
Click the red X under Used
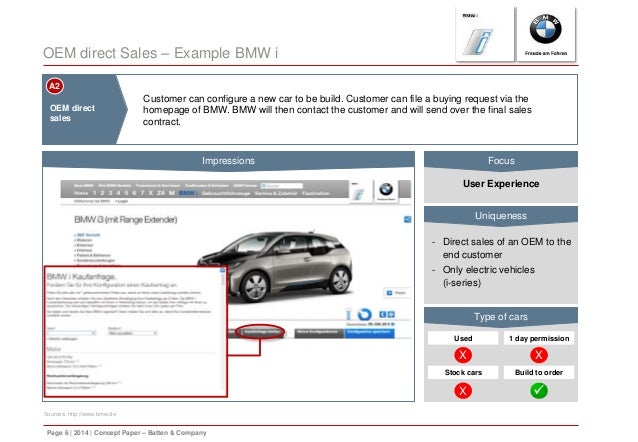tap(463, 355)
